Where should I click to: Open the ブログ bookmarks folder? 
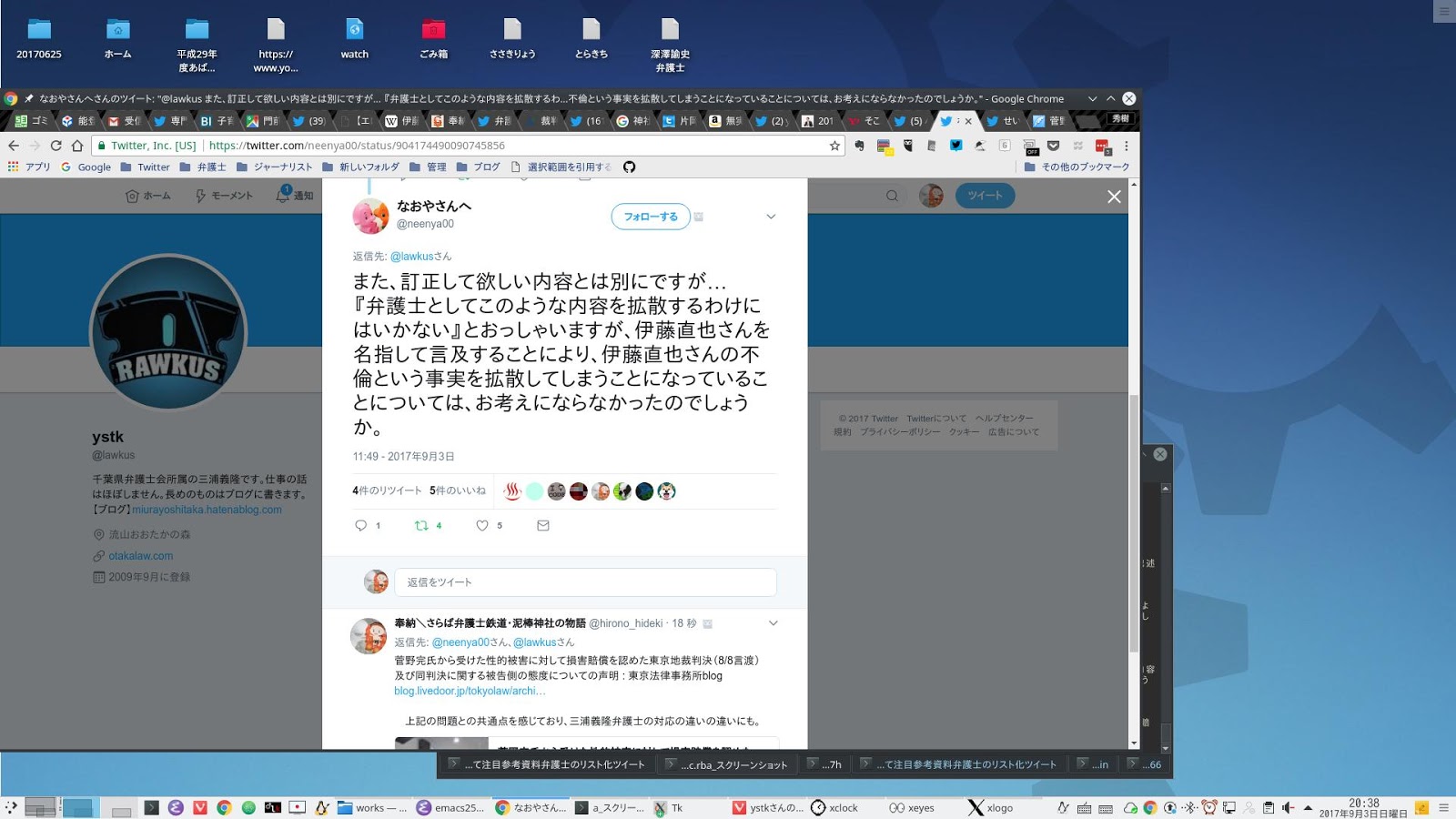click(x=478, y=167)
